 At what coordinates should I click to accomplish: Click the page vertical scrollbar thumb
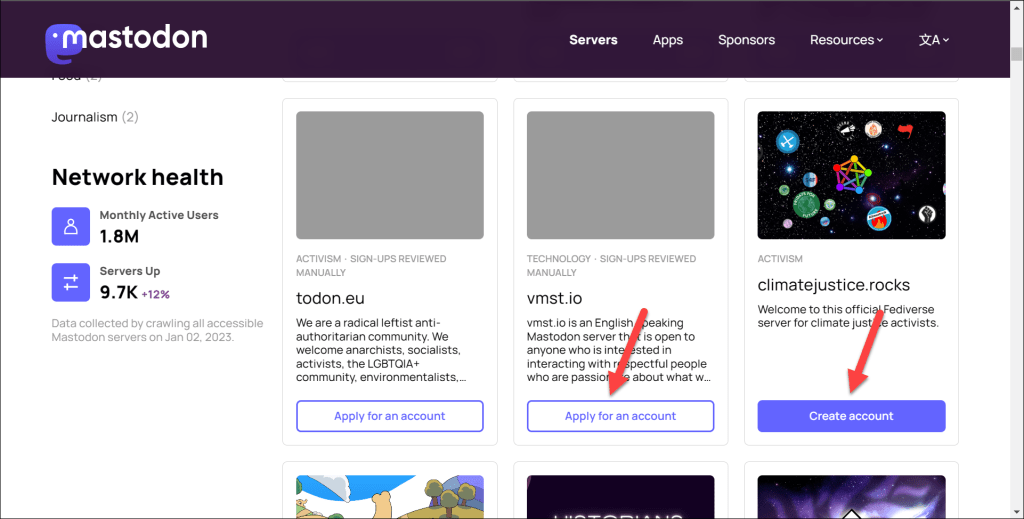[x=1016, y=54]
